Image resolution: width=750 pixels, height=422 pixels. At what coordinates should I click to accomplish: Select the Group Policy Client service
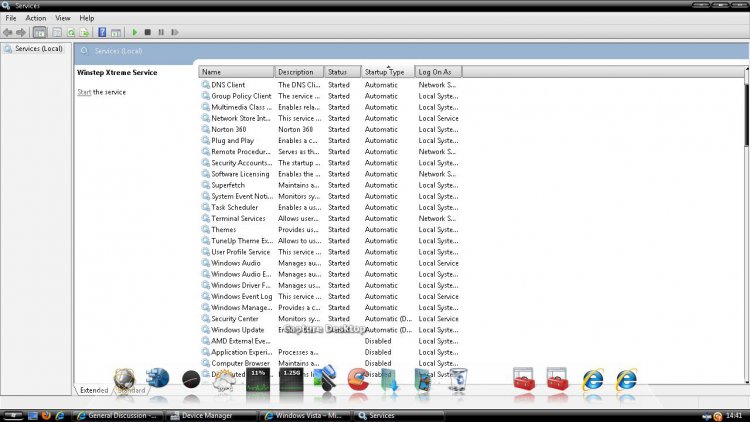coord(330,96)
